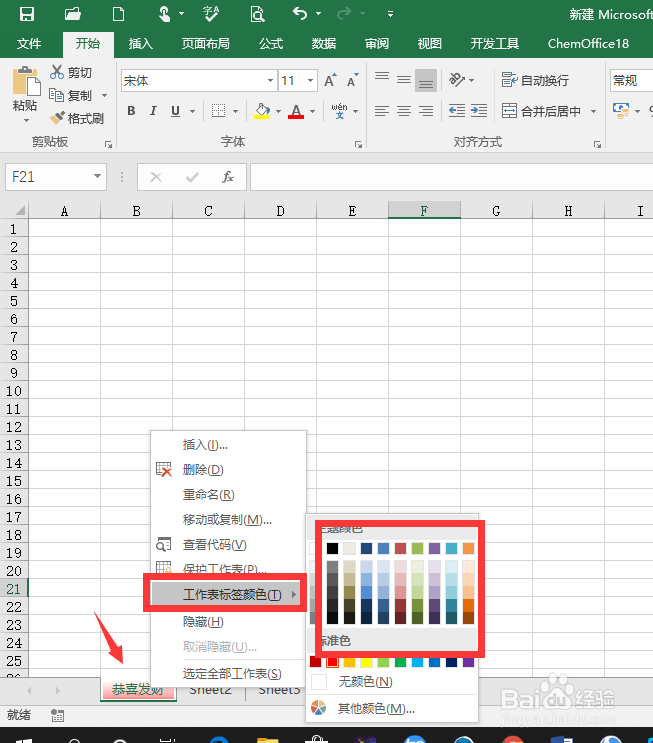This screenshot has height=743, width=653.
Task: Click the Insert Function fx icon
Action: (x=227, y=177)
